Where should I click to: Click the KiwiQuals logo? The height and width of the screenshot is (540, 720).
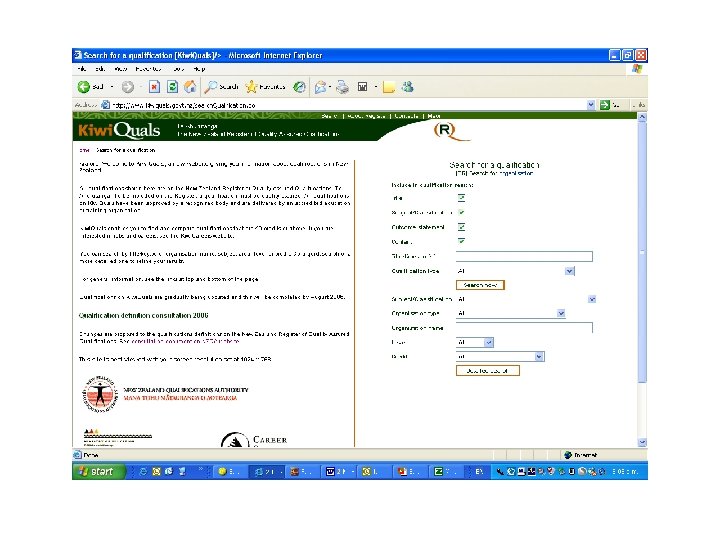[x=119, y=130]
